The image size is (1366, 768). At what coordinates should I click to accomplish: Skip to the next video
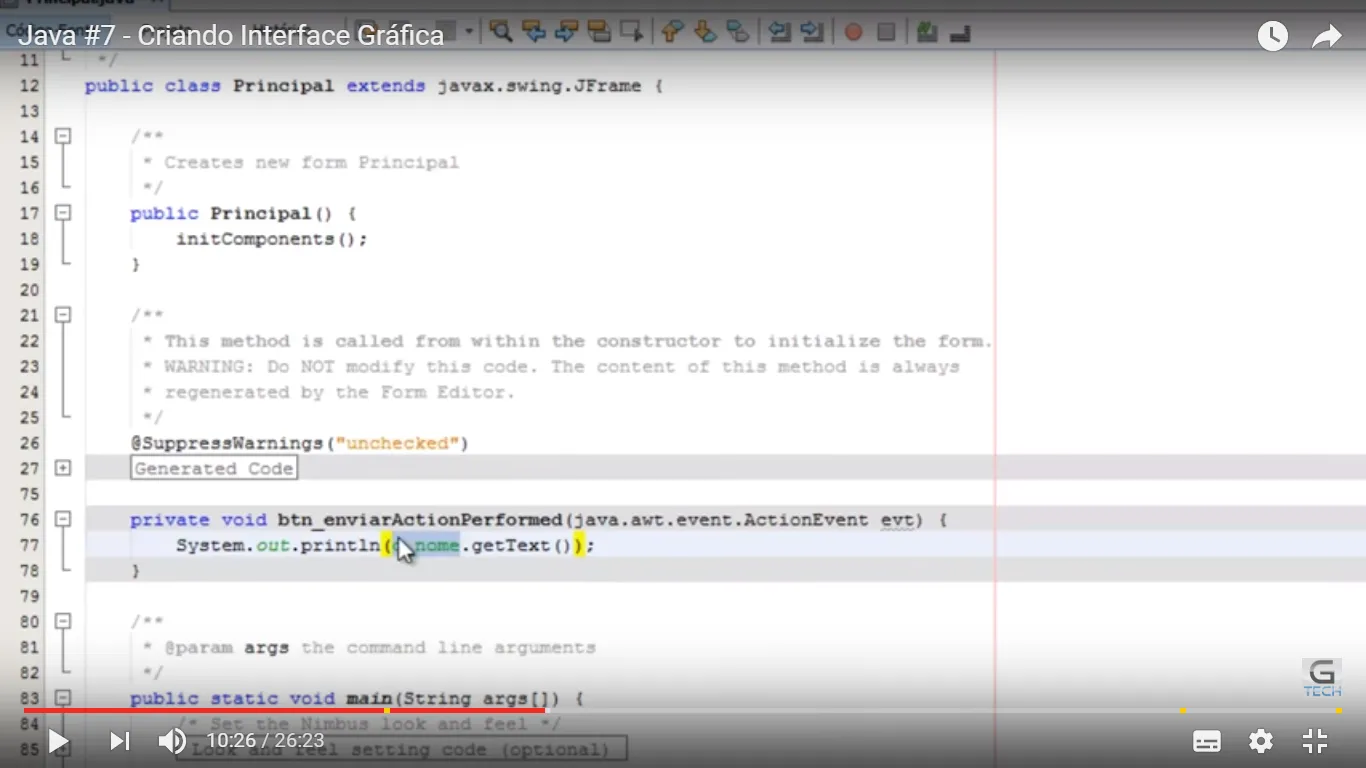(x=119, y=741)
